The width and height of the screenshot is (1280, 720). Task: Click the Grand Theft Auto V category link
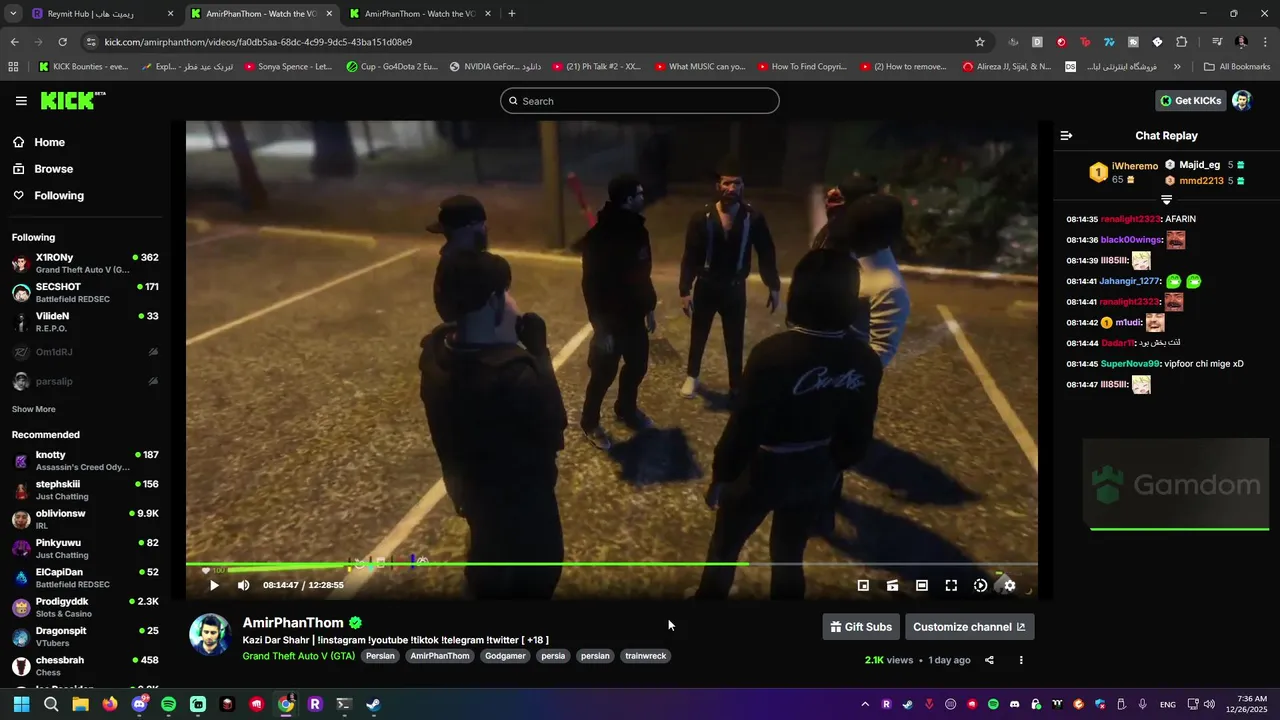[298, 656]
